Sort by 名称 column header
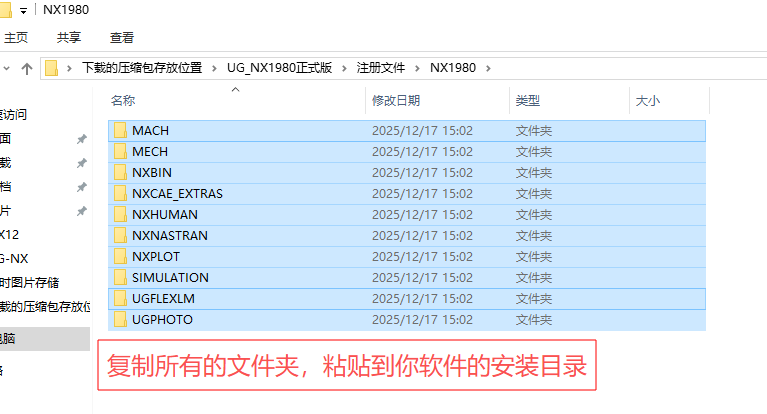Screen dimensions: 767x414 [123, 101]
